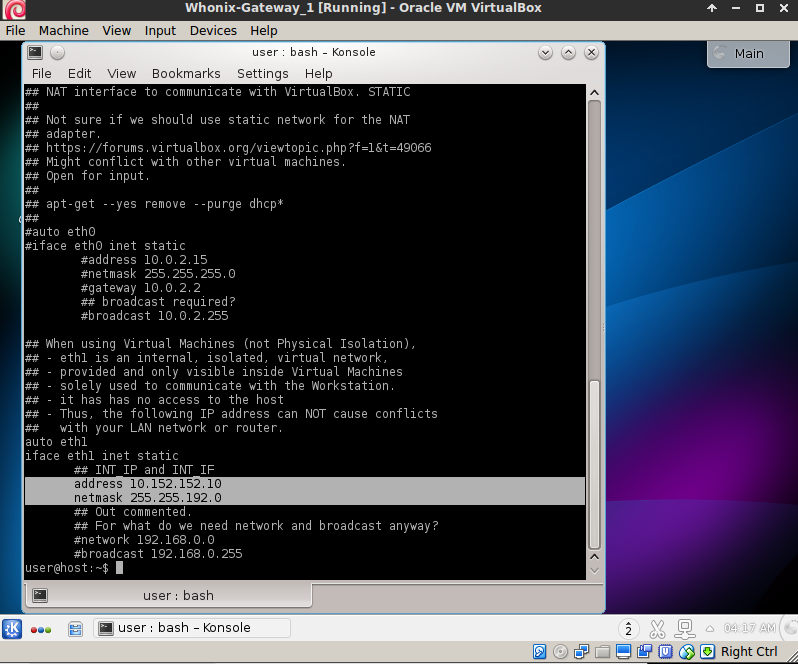Click the notifications count 2 indicator
Viewport: 798px width, 664px height.
pyautogui.click(x=629, y=629)
